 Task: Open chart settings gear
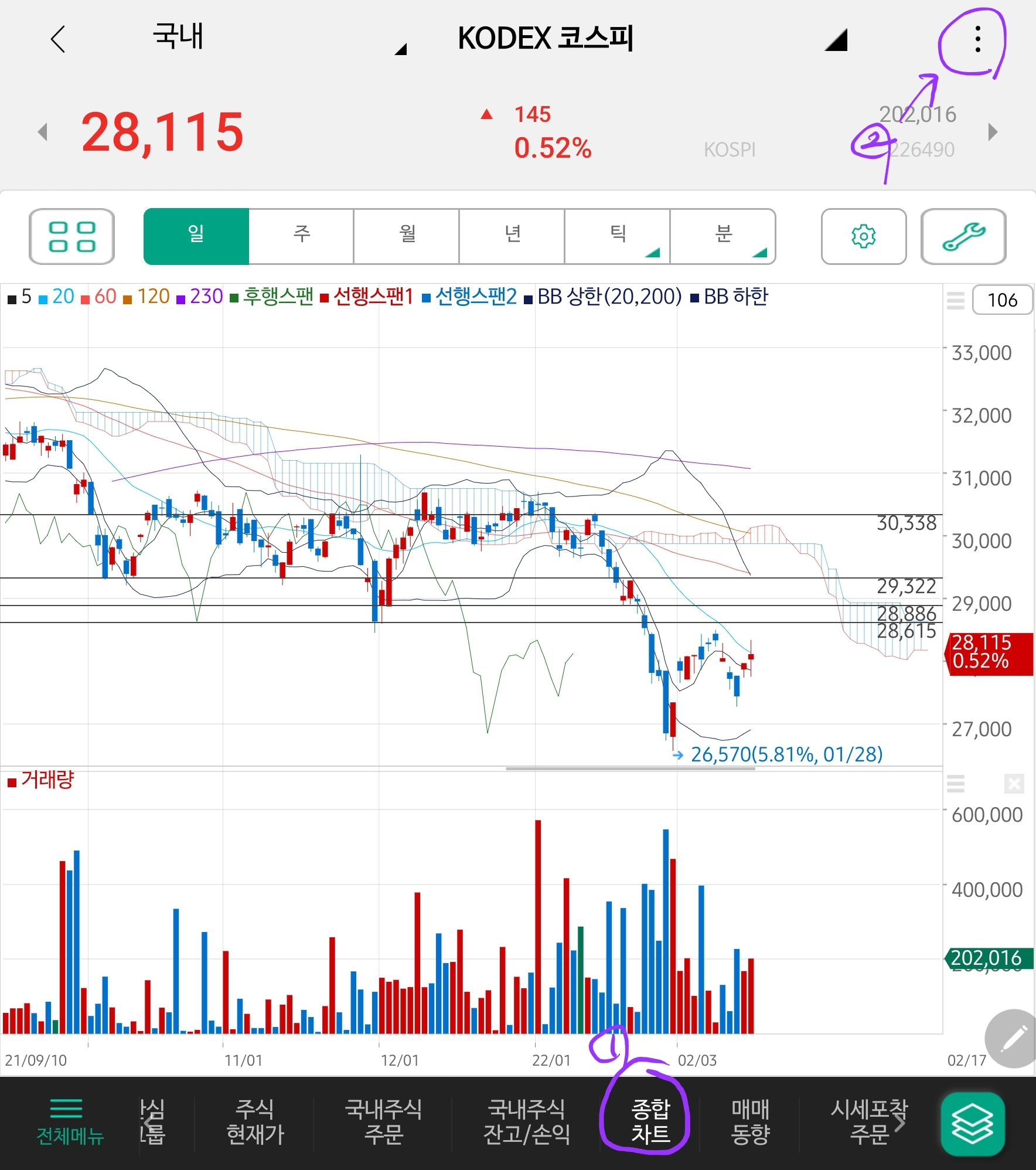click(x=863, y=236)
